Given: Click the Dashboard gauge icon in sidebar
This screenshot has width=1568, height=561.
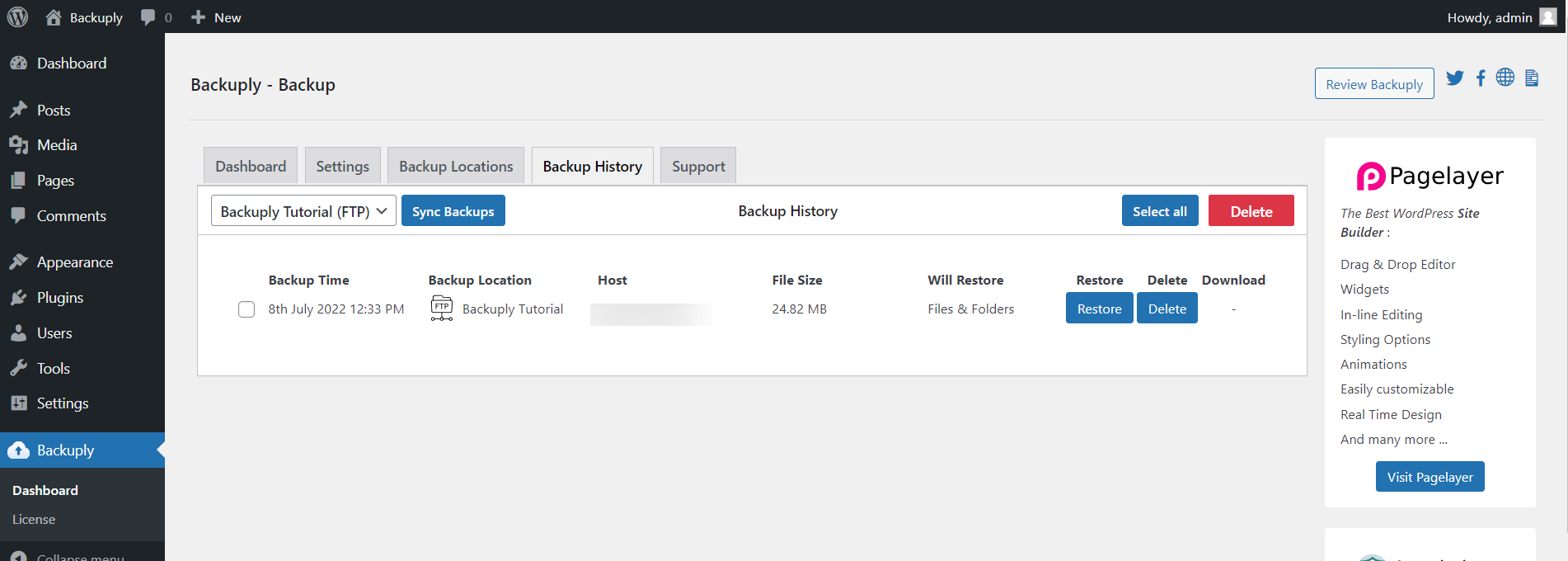Looking at the screenshot, I should click(x=18, y=64).
